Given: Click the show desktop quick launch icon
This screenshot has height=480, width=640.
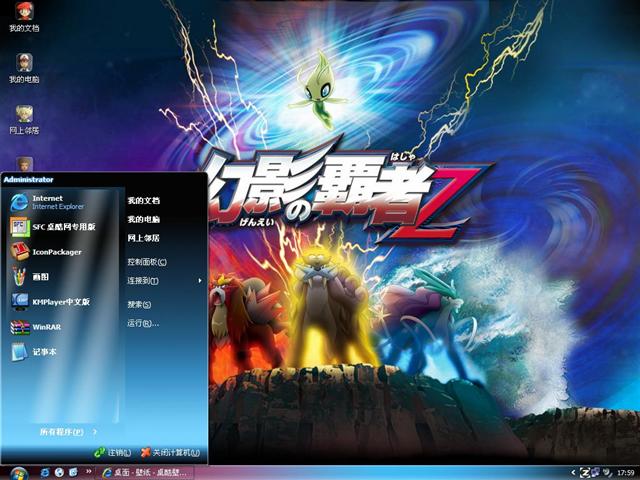Looking at the screenshot, I should click(x=73, y=473).
